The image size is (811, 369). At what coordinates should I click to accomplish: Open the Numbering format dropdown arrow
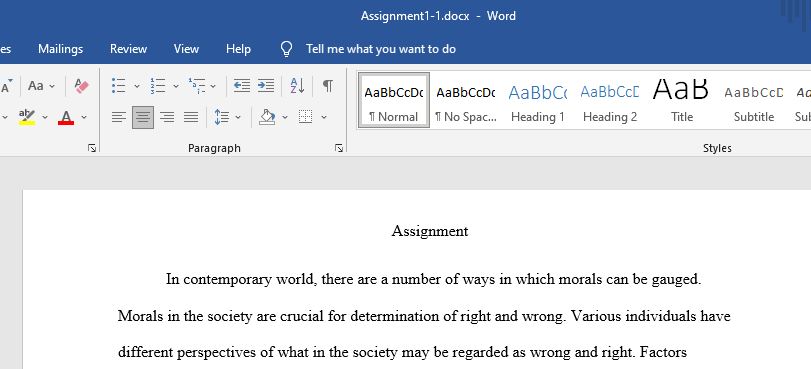[176, 86]
